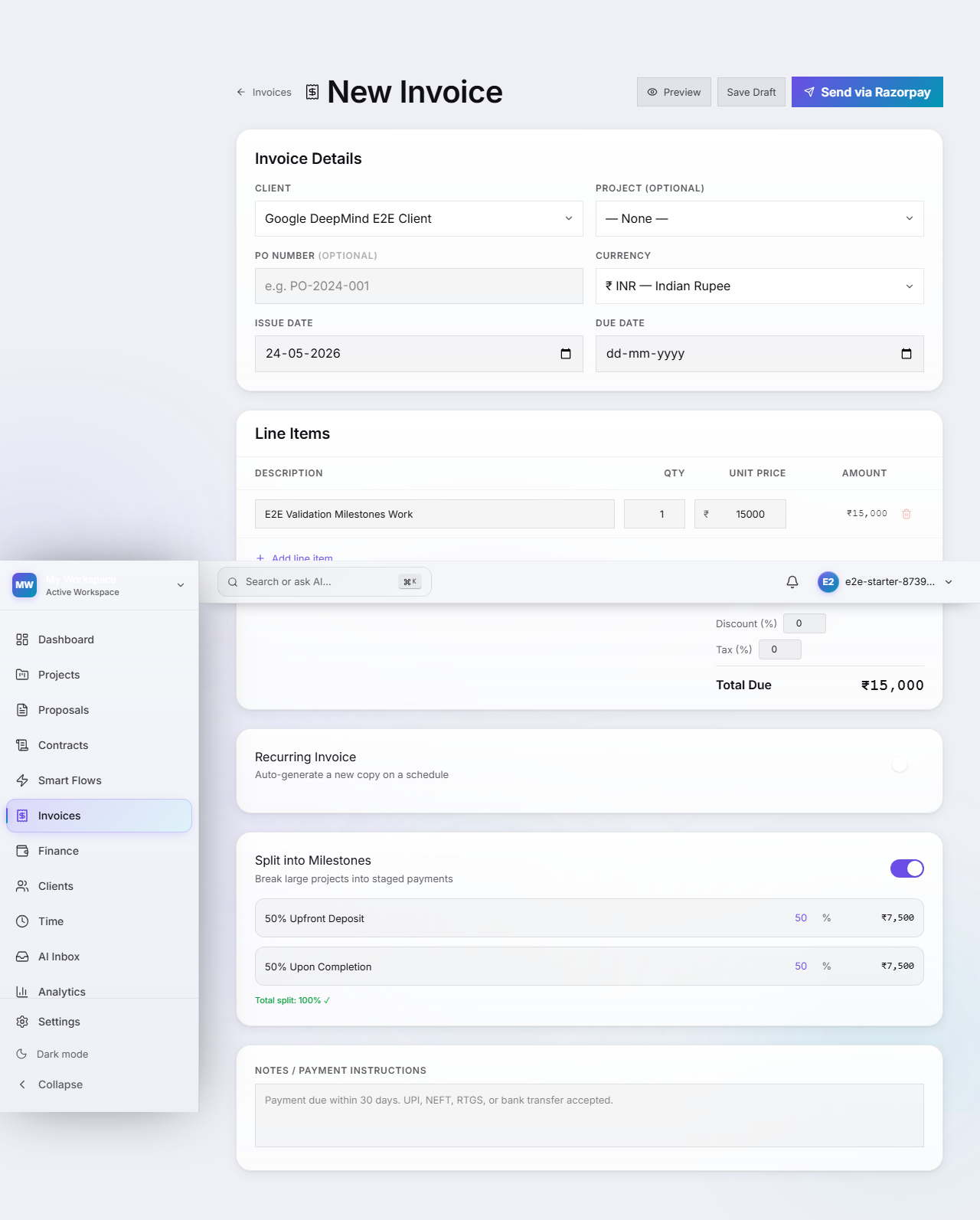980x1220 pixels.
Task: Click the quantity field showing 1
Action: click(x=655, y=514)
